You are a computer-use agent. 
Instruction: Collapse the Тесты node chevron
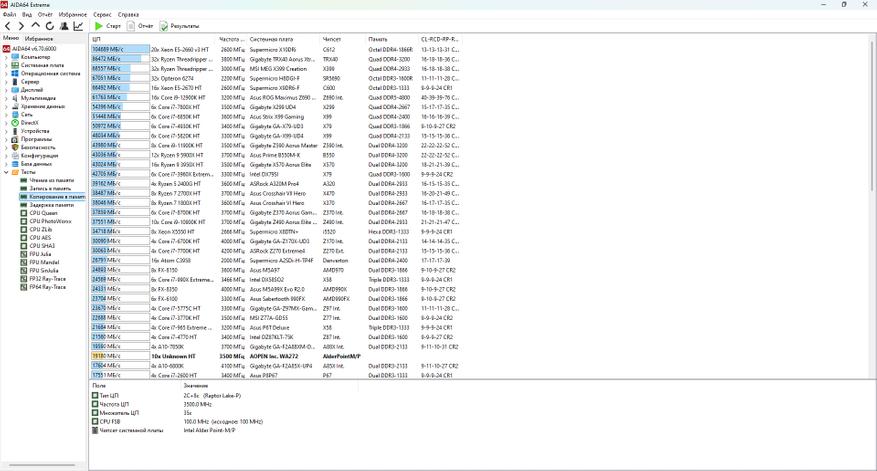[6, 172]
